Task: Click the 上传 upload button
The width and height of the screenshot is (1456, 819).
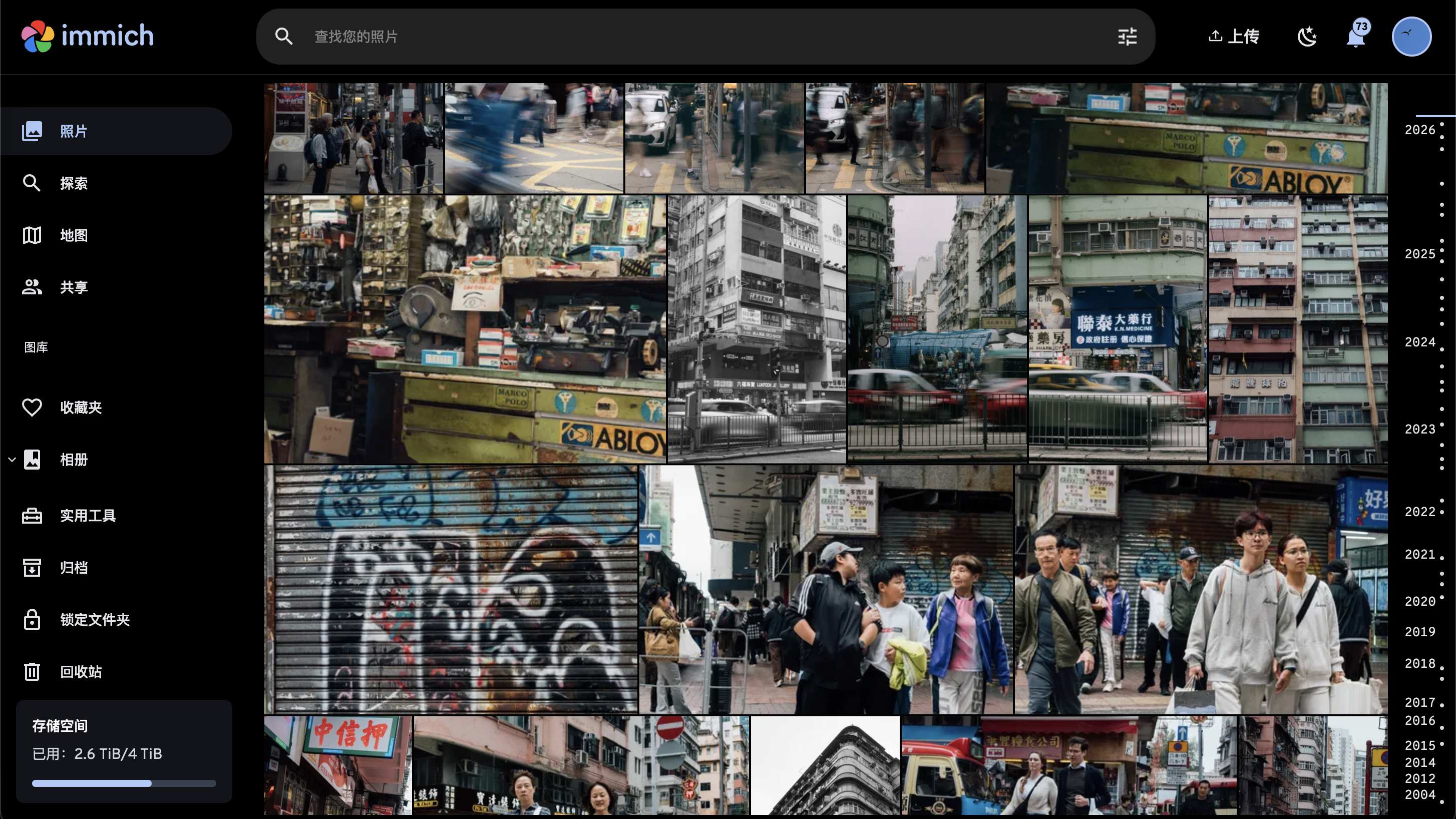Action: click(1234, 37)
